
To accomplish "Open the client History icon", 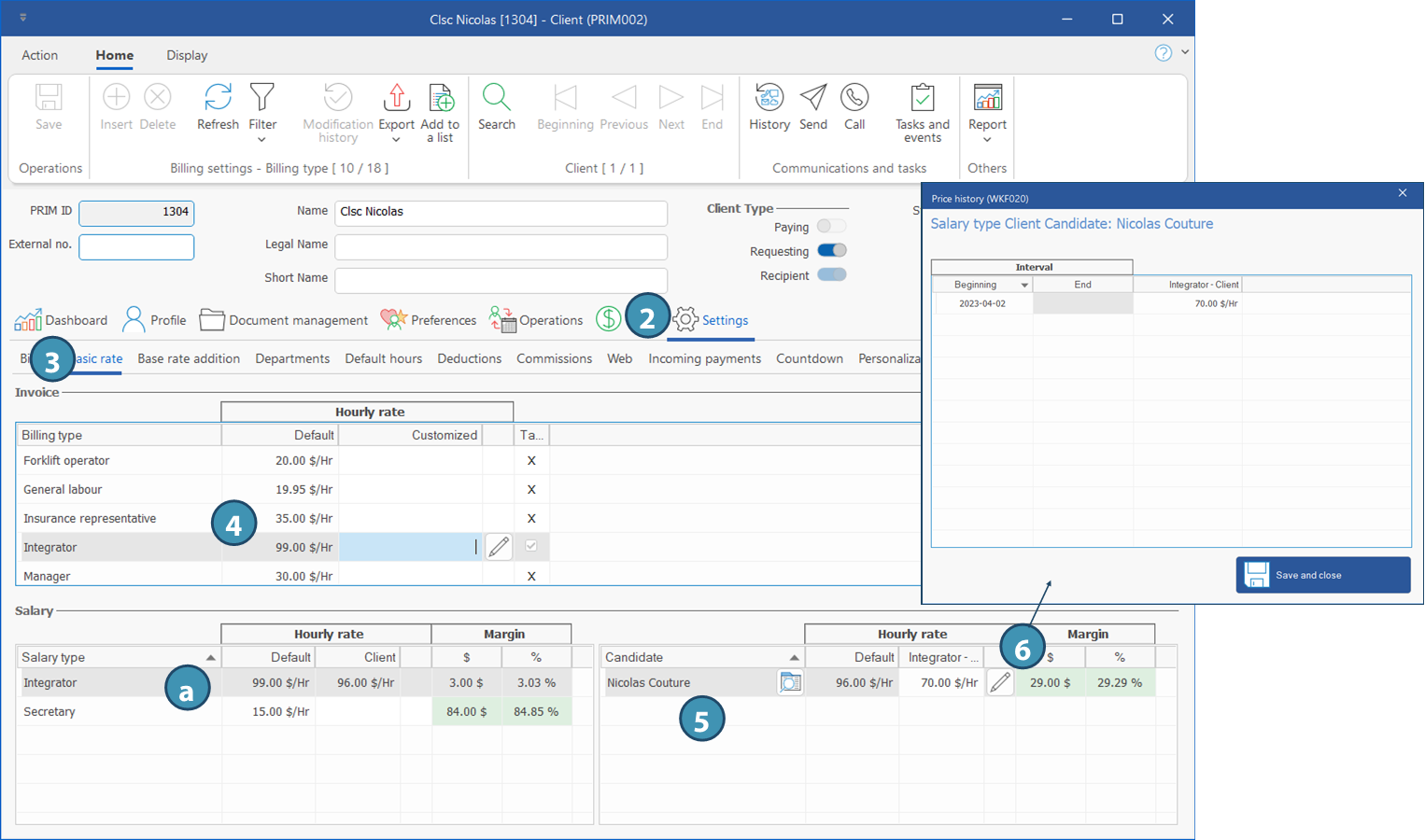I will 769,98.
